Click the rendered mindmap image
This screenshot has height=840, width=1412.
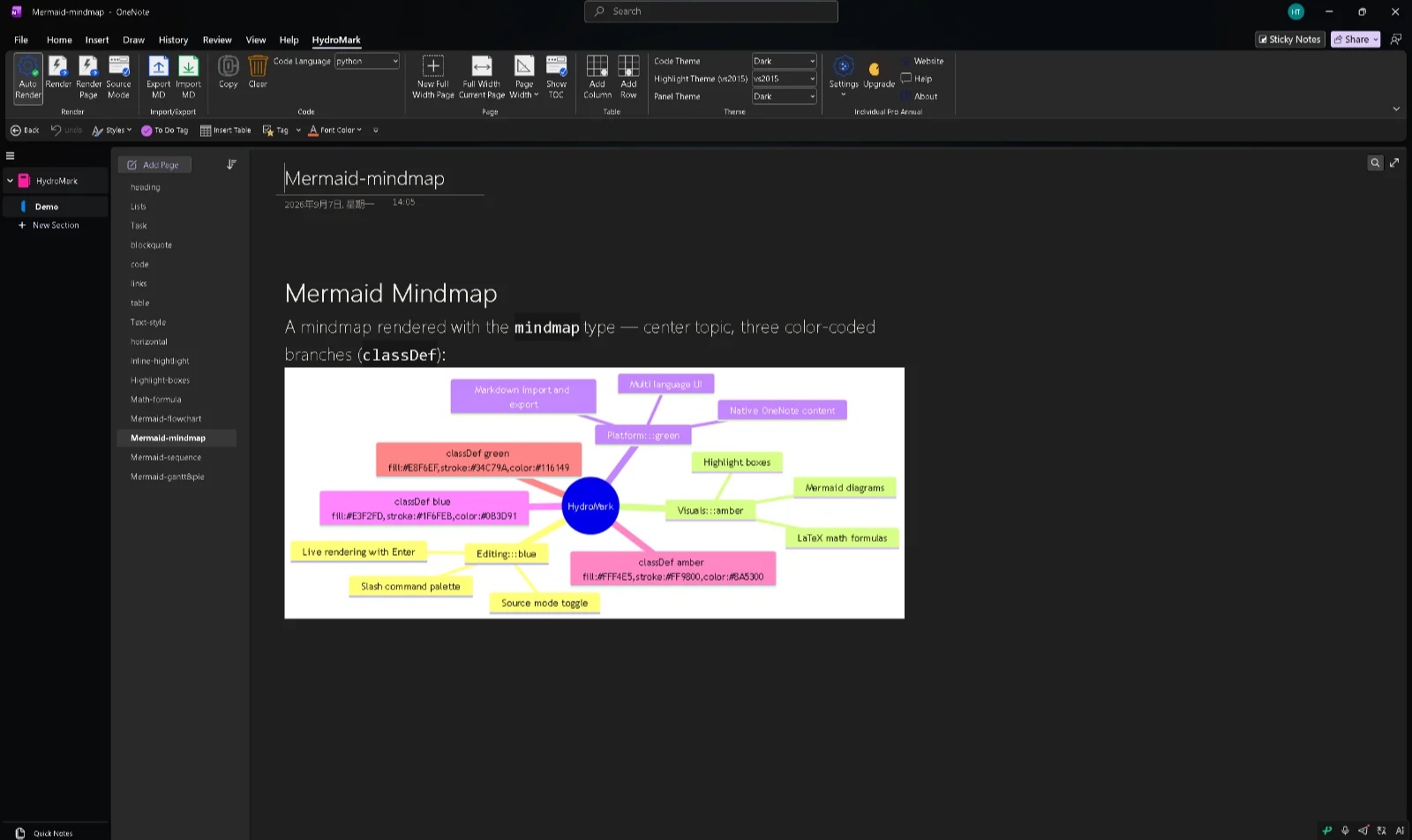point(594,493)
